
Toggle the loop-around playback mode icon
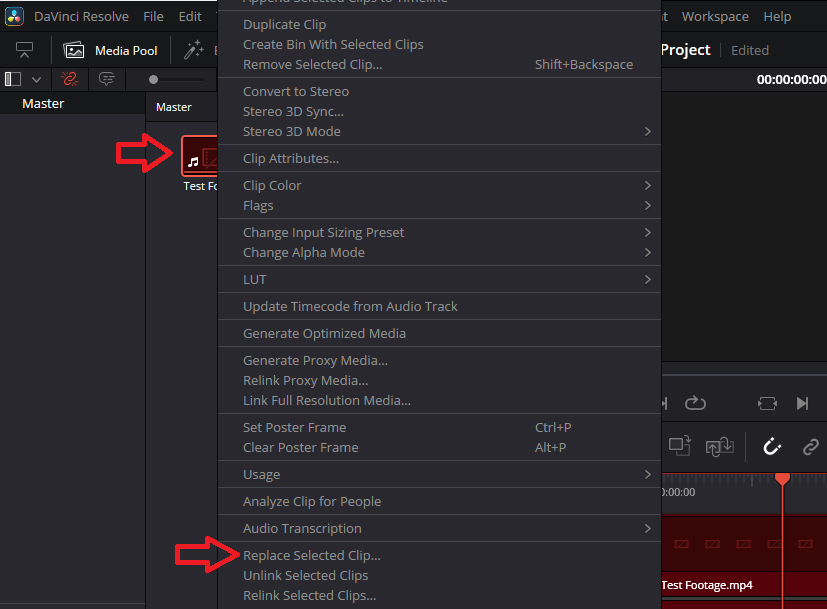[x=766, y=403]
